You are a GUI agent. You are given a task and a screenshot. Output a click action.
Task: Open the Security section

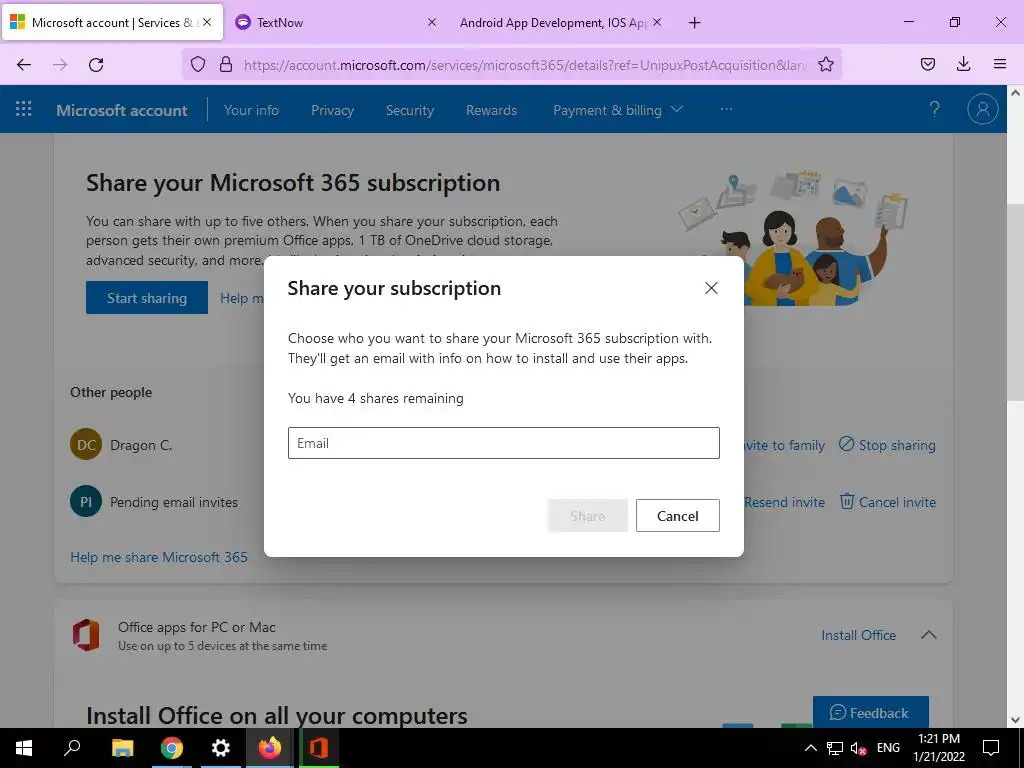[409, 110]
